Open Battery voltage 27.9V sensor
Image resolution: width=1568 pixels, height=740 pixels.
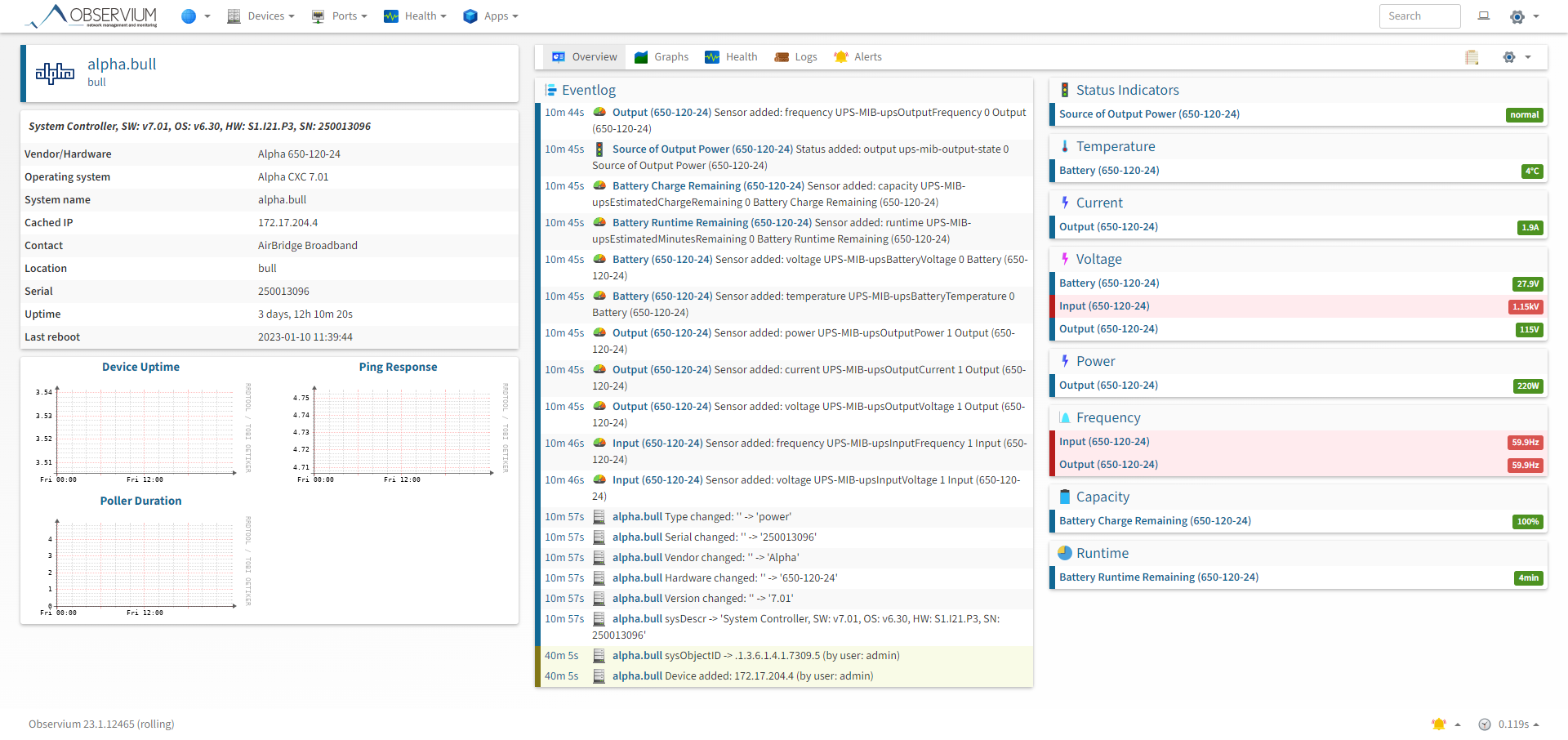click(1298, 283)
